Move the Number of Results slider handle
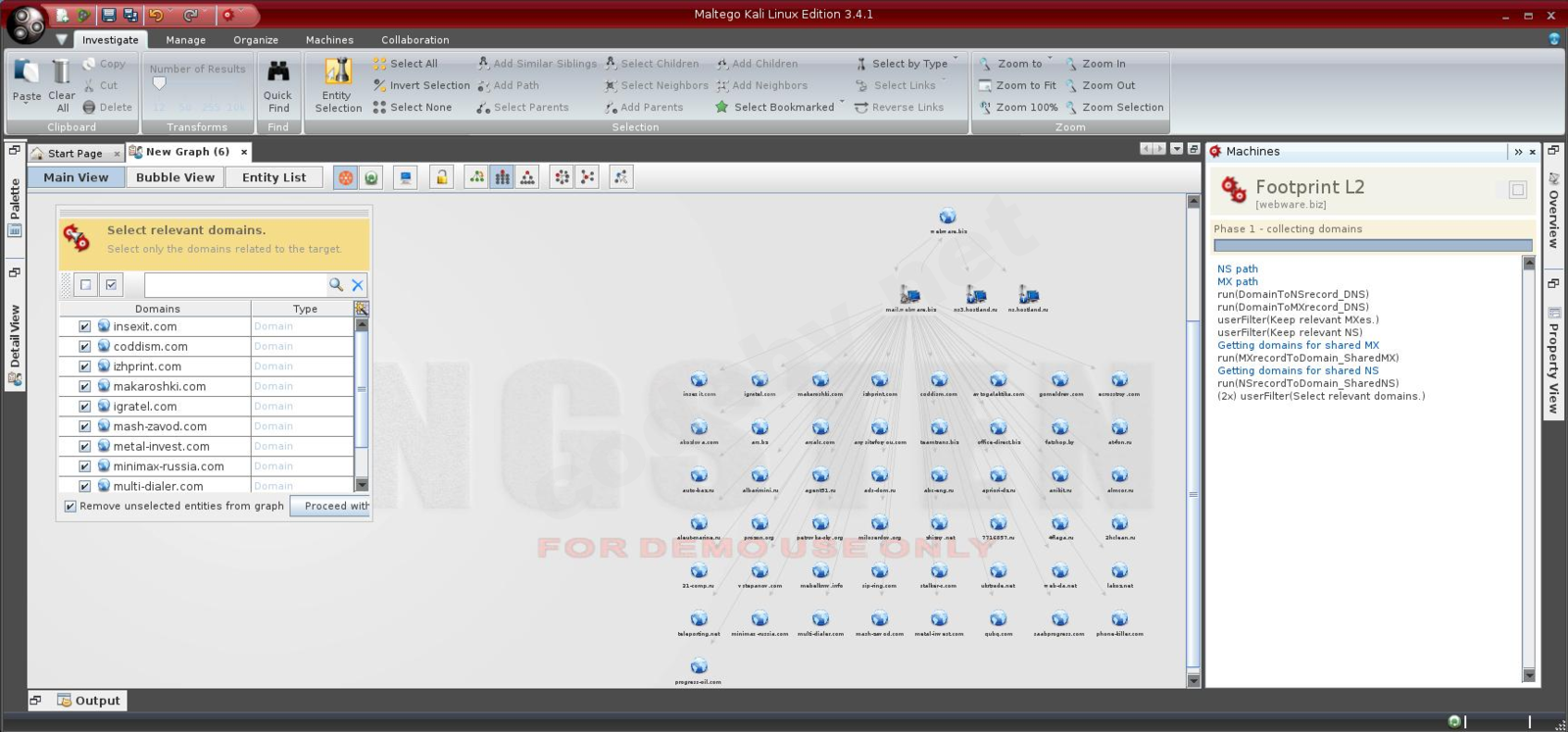Image resolution: width=1568 pixels, height=732 pixels. pyautogui.click(x=159, y=84)
